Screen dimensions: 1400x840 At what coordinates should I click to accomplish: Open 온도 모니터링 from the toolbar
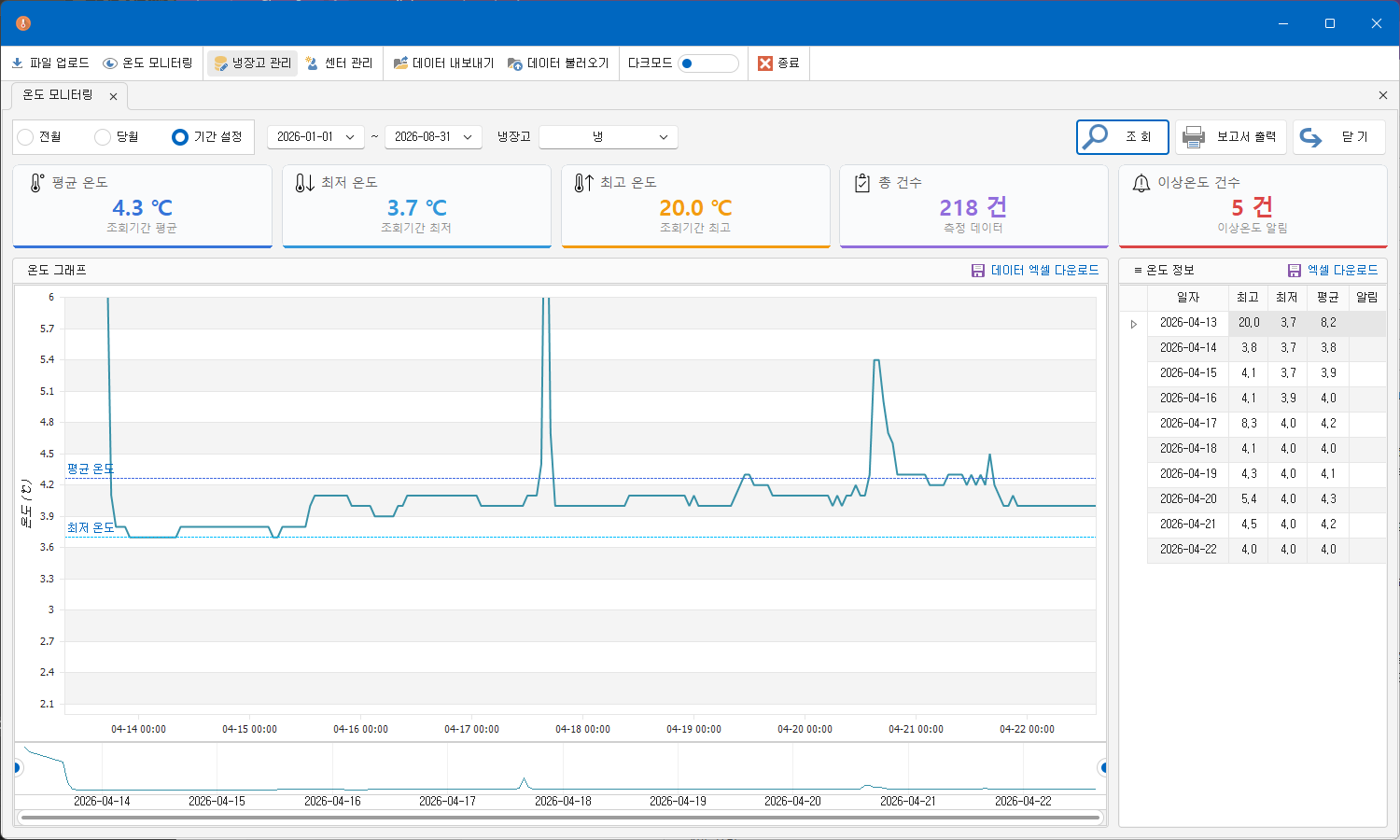point(147,63)
